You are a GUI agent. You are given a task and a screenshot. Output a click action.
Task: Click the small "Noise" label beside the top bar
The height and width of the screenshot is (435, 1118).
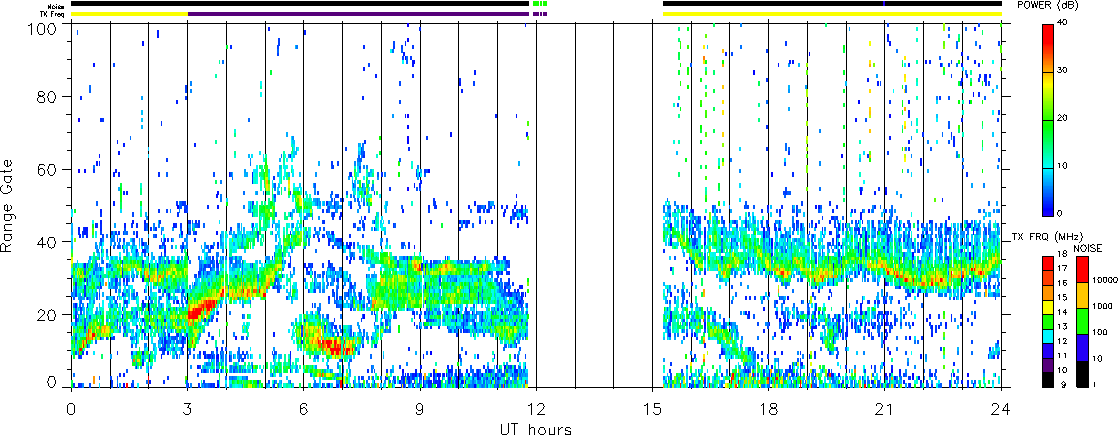58,4
